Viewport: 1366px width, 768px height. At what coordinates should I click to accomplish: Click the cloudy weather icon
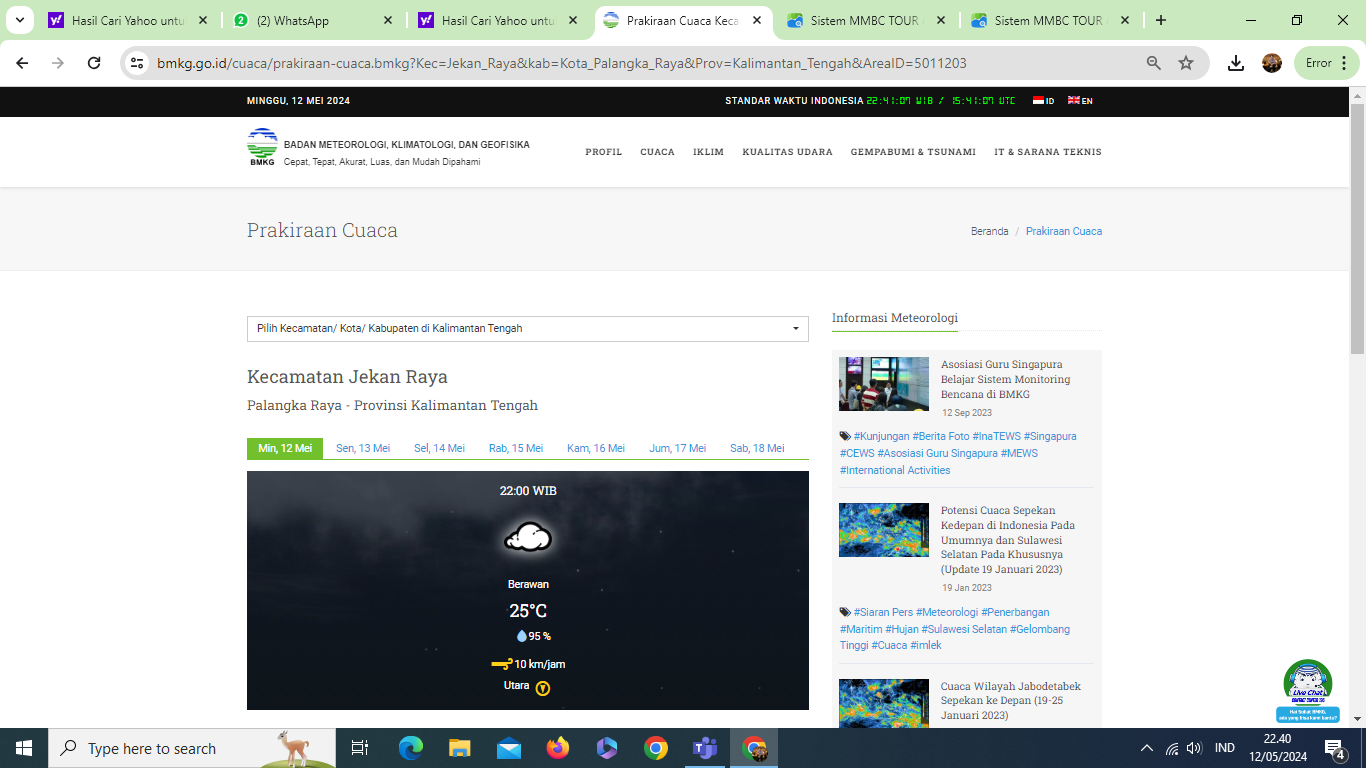pyautogui.click(x=528, y=538)
